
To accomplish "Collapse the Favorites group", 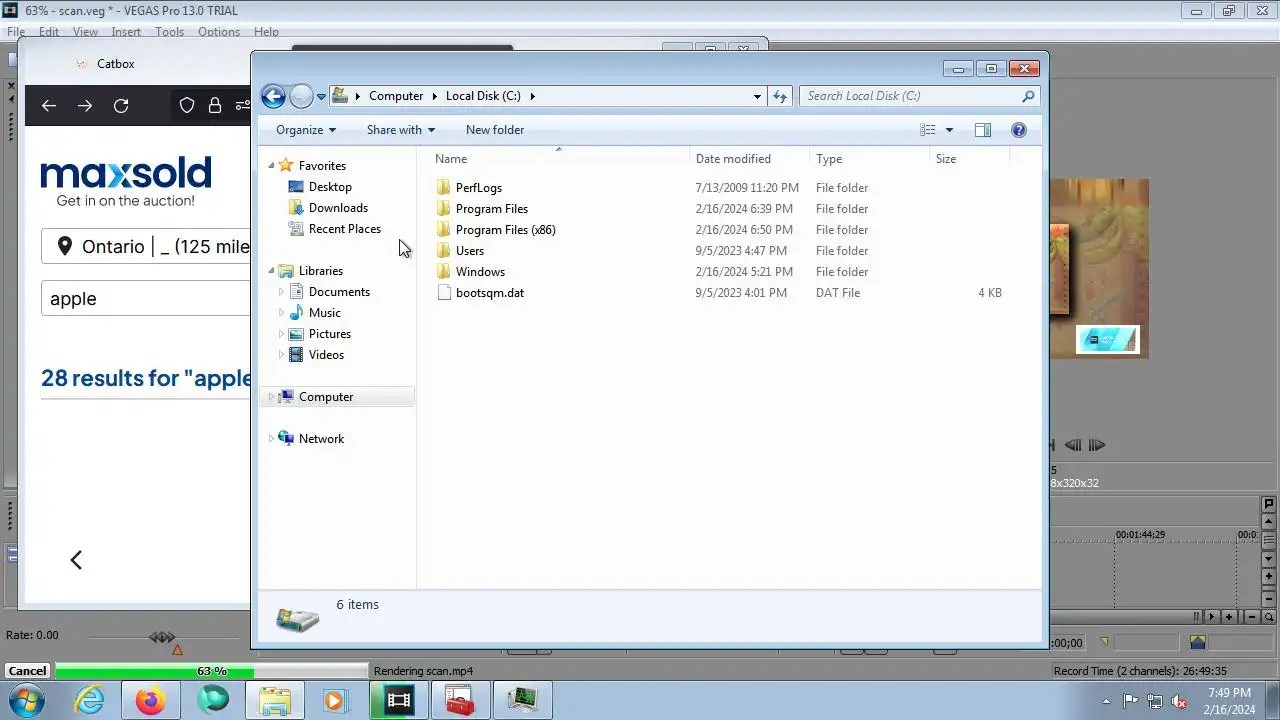I will [x=271, y=166].
